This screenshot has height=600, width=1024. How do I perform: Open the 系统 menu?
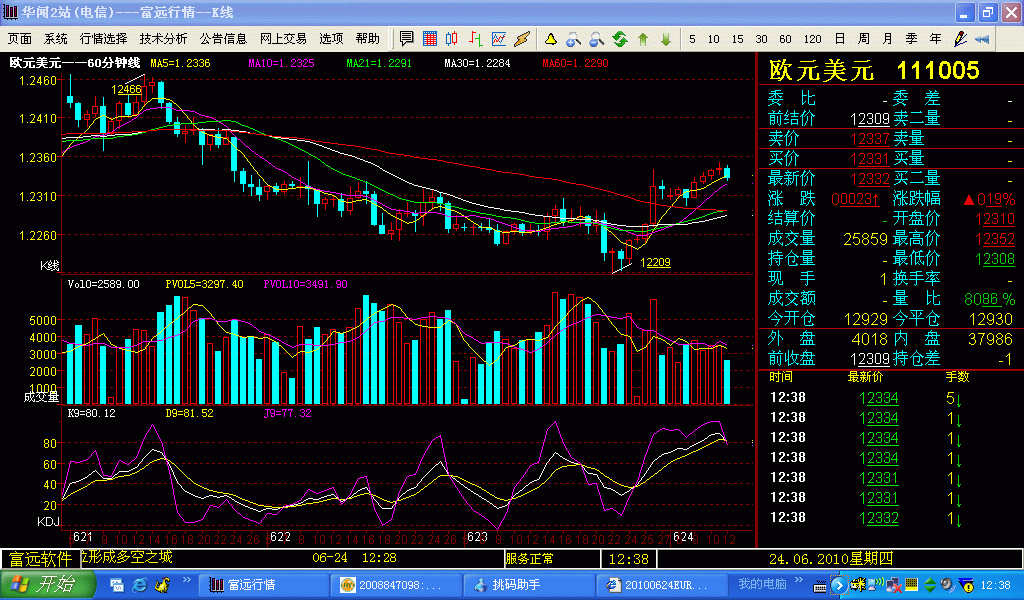coord(56,39)
